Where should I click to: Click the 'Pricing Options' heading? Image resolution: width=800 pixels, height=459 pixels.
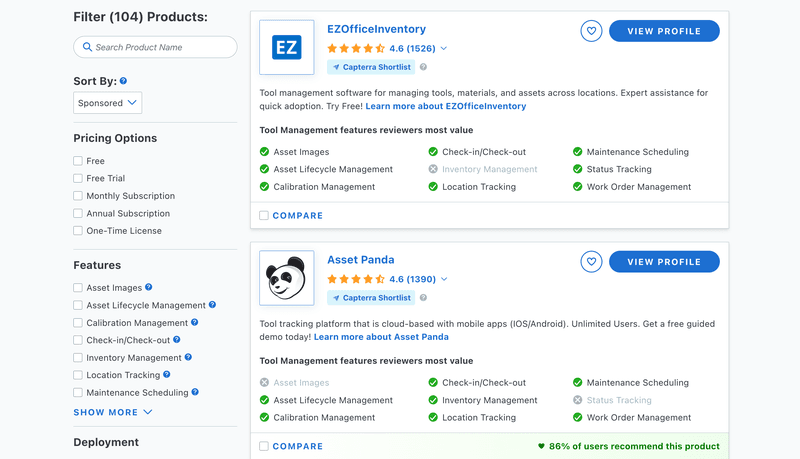pyautogui.click(x=115, y=138)
